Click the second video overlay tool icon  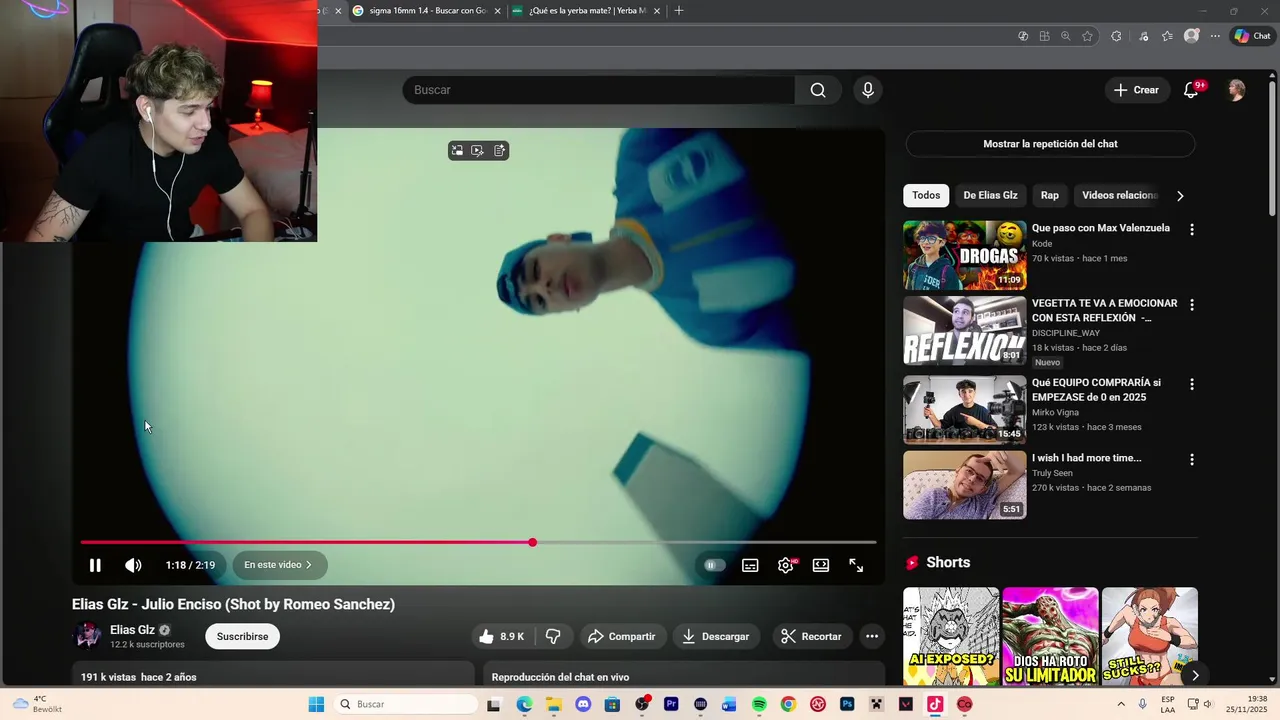coord(478,151)
